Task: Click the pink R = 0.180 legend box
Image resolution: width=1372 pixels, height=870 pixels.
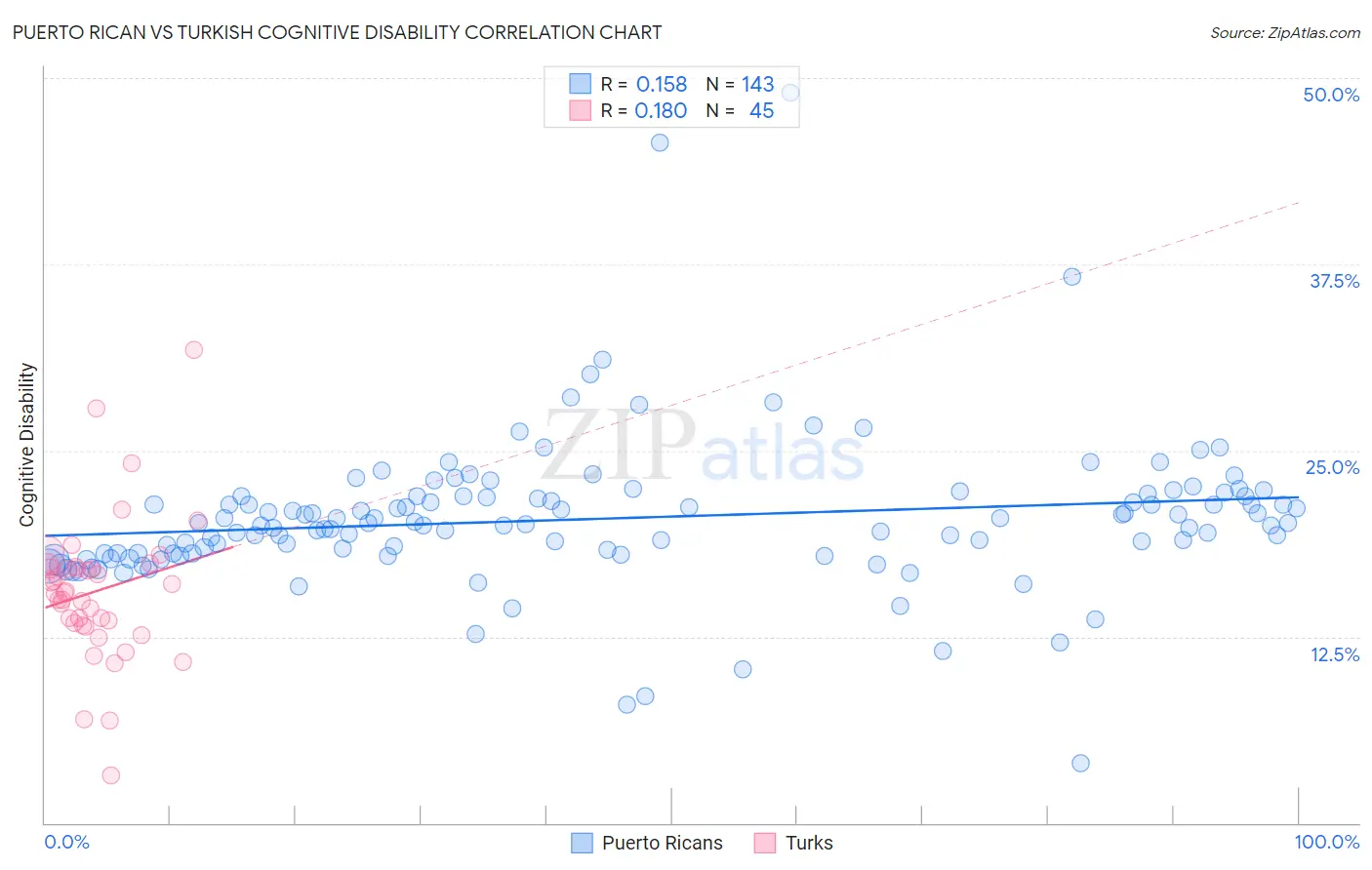Action: click(581, 110)
